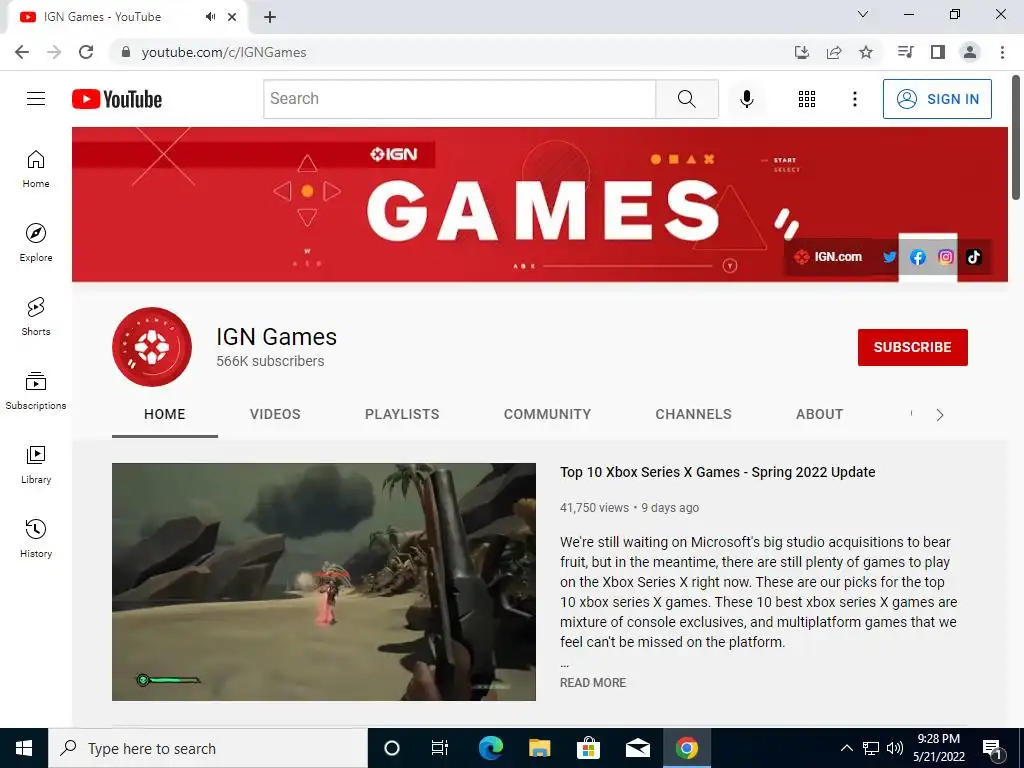Go forward with the browser forward arrow

click(x=54, y=52)
